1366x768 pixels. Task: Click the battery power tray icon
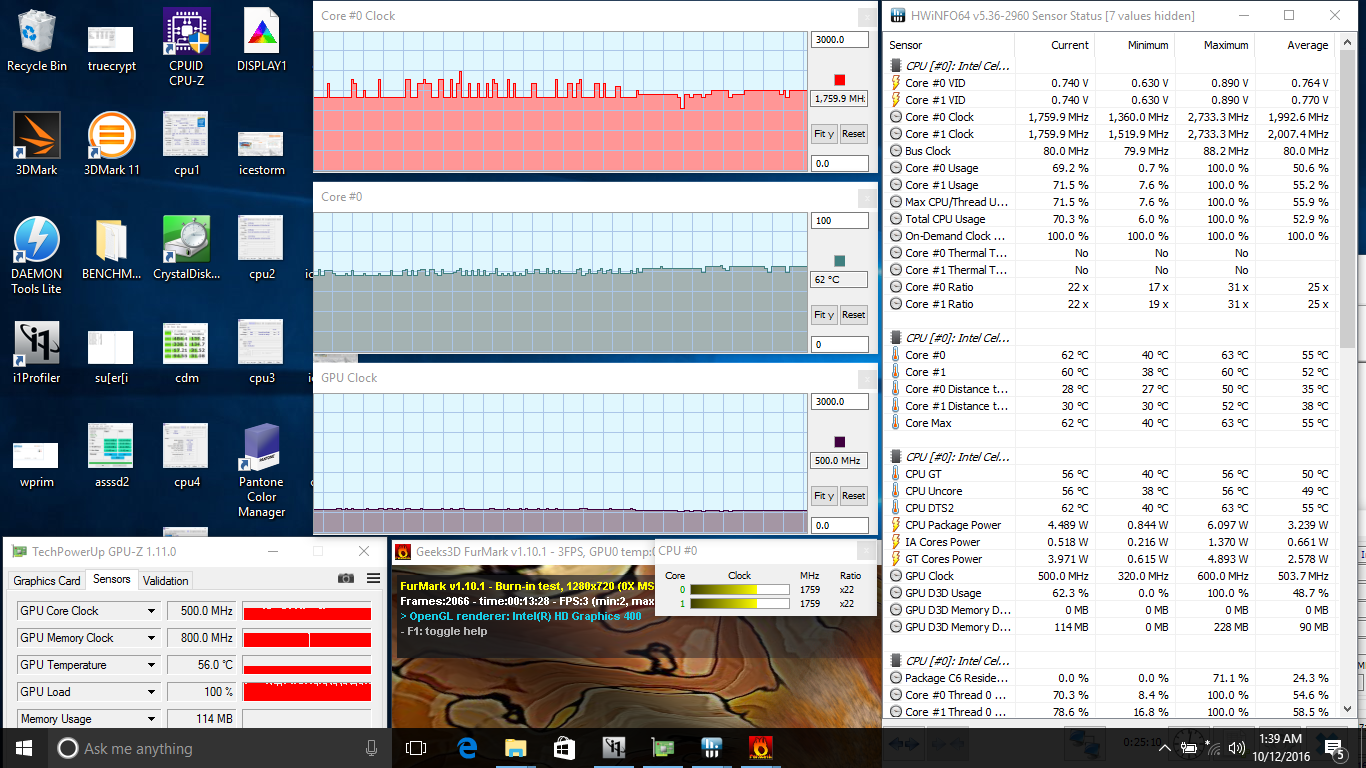pos(1189,748)
